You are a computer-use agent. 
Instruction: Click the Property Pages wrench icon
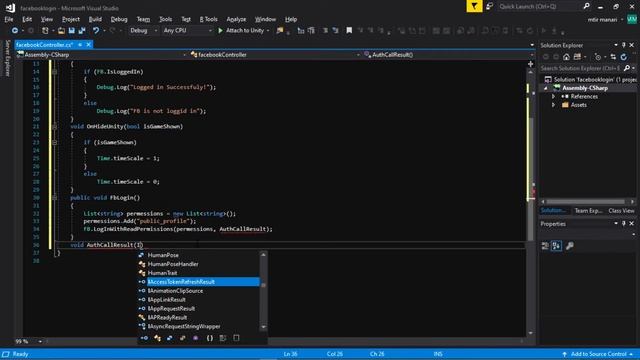[x=570, y=246]
